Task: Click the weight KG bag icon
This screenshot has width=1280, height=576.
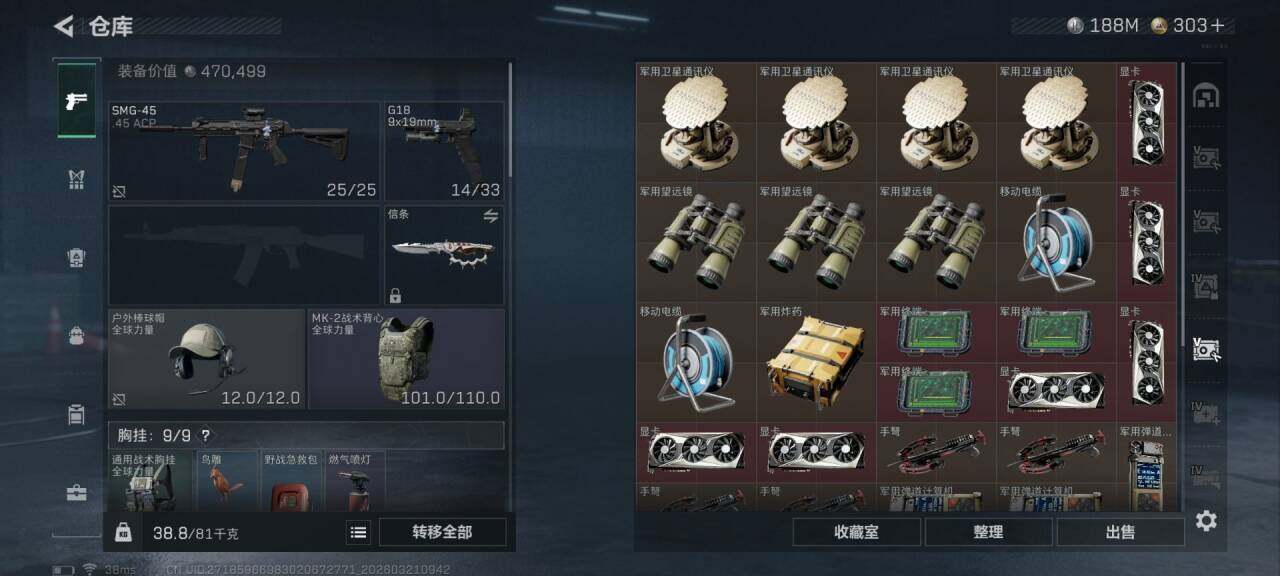Action: coord(123,532)
